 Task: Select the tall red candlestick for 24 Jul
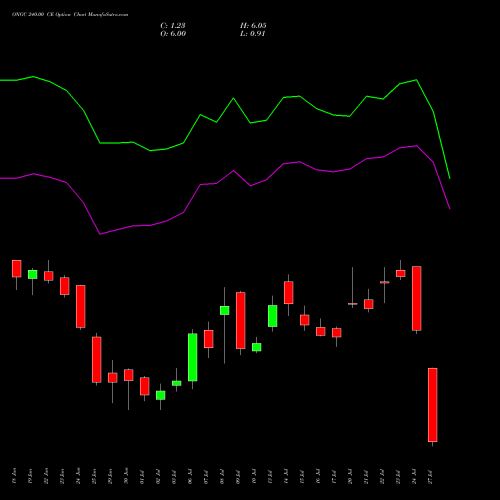coord(417,298)
